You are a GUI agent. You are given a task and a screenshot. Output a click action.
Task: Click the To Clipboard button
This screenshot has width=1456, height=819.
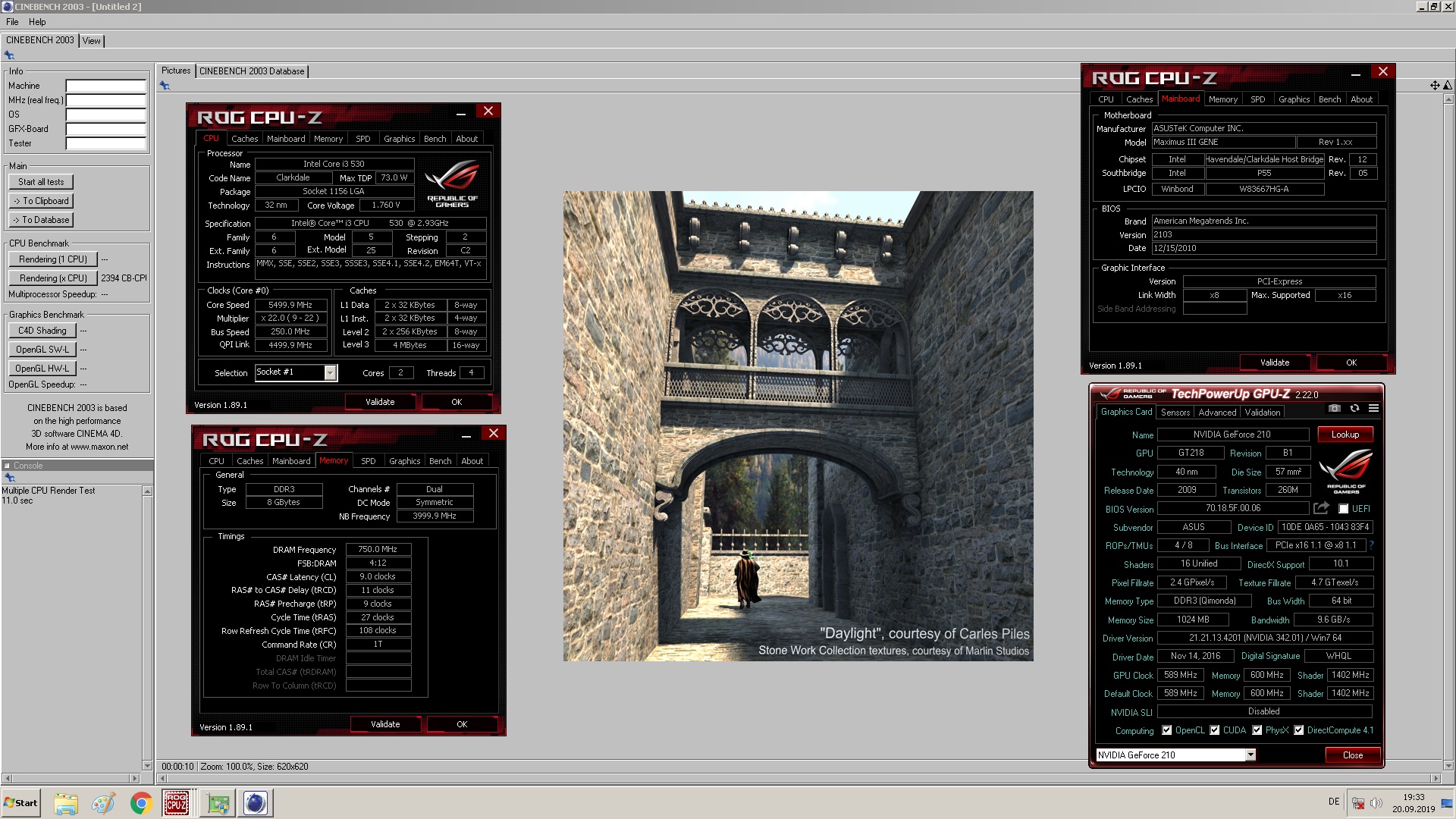click(x=41, y=201)
